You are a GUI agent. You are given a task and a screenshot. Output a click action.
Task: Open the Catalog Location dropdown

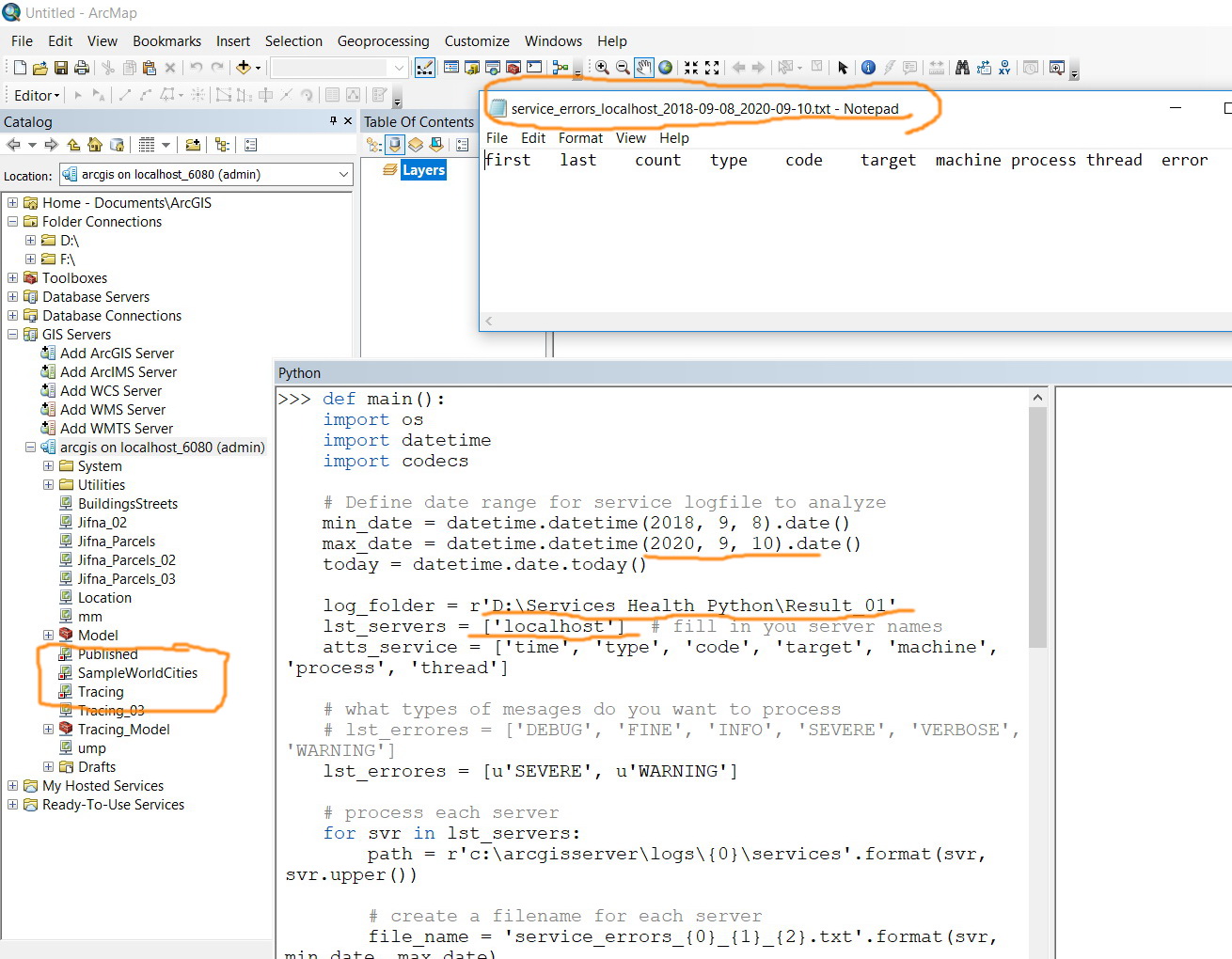[x=343, y=174]
